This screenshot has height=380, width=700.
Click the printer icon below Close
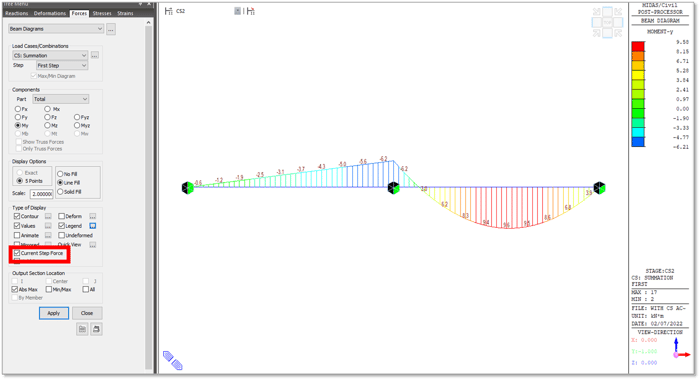click(x=96, y=330)
